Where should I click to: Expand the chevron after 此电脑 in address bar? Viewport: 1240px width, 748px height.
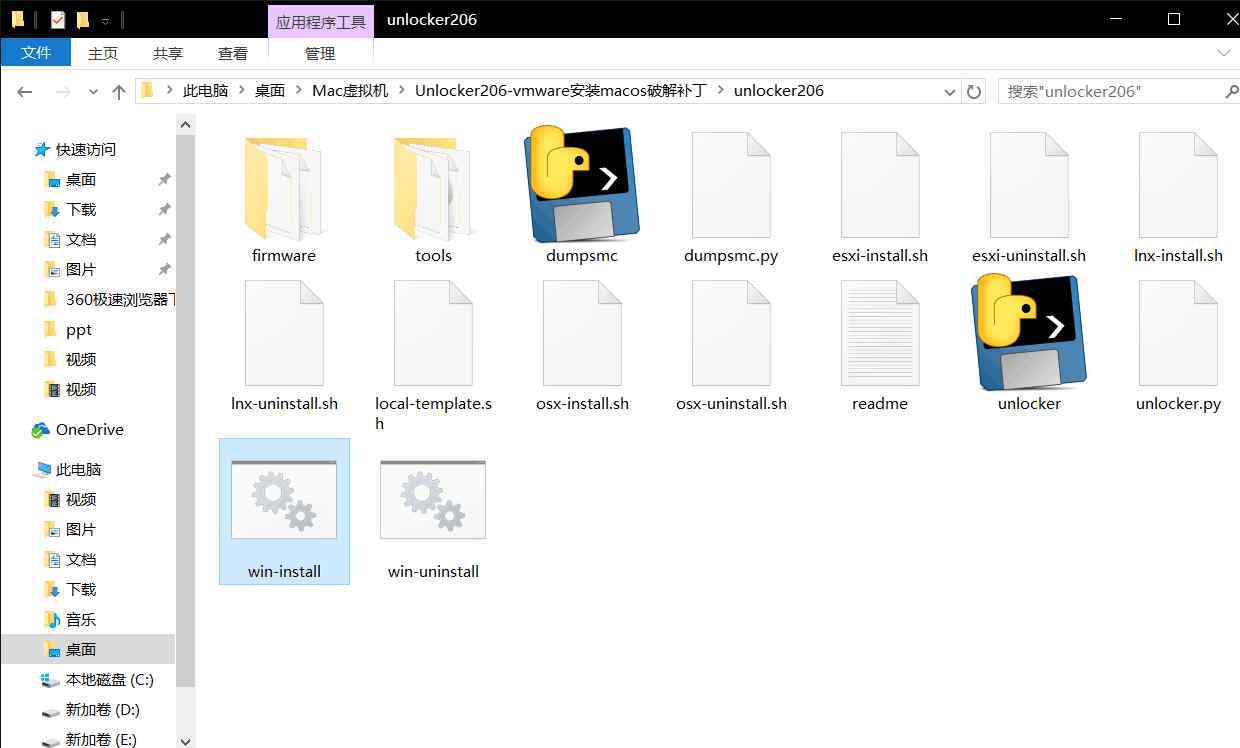click(240, 91)
